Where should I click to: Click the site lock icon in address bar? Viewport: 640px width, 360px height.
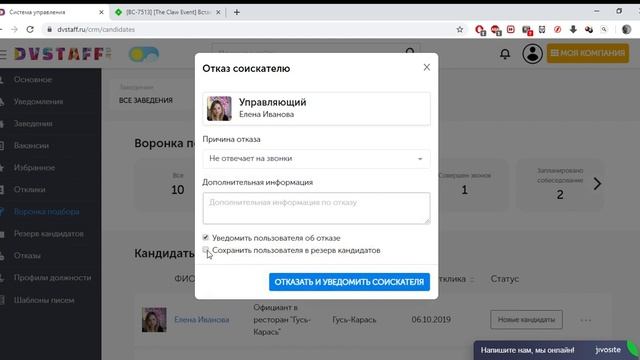tap(49, 29)
